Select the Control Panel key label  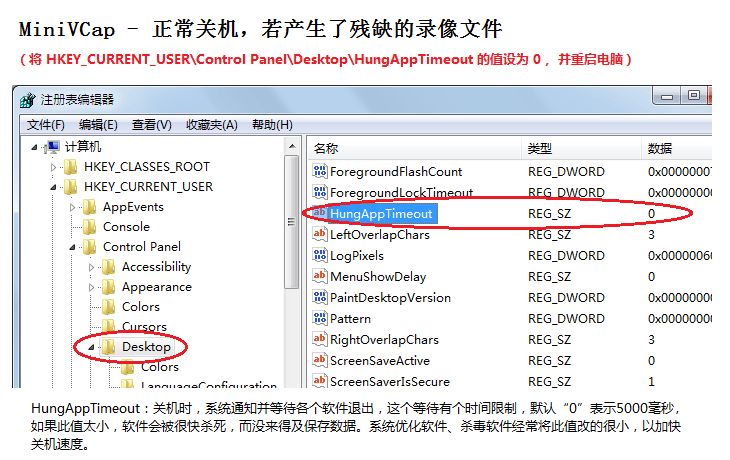pos(142,247)
